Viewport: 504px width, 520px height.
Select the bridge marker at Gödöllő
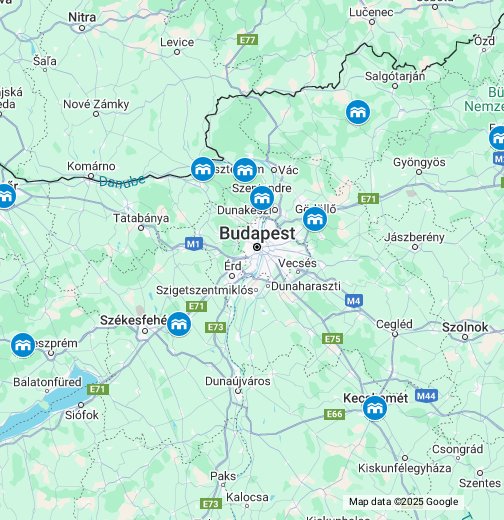pos(315,219)
